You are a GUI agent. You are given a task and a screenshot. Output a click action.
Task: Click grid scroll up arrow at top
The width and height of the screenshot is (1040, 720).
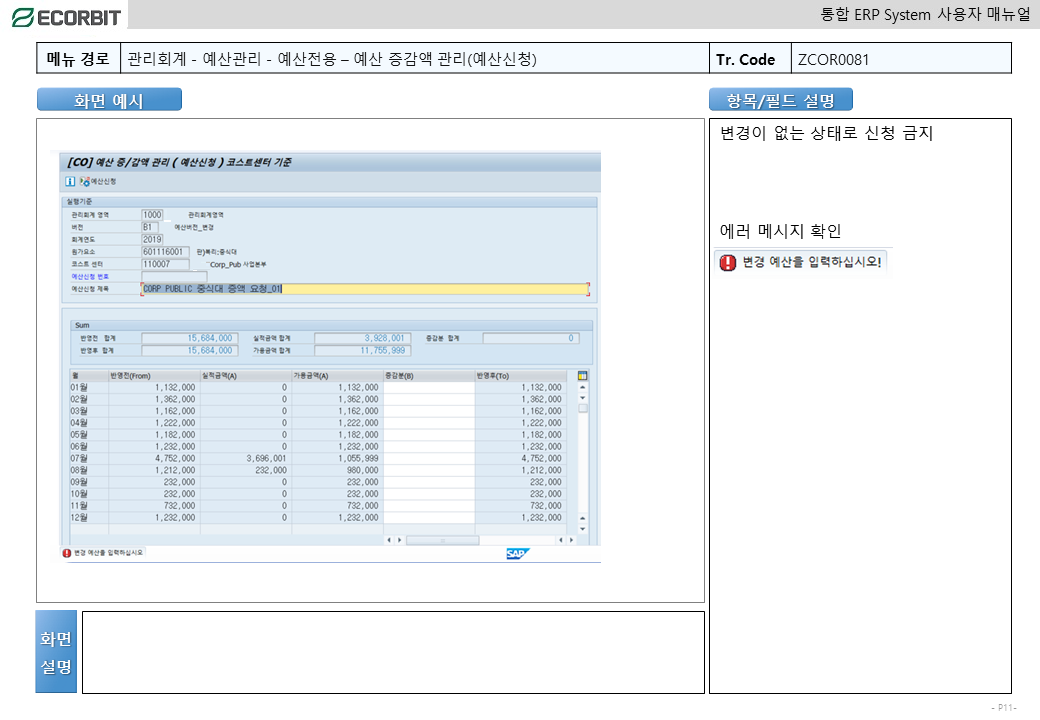583,387
